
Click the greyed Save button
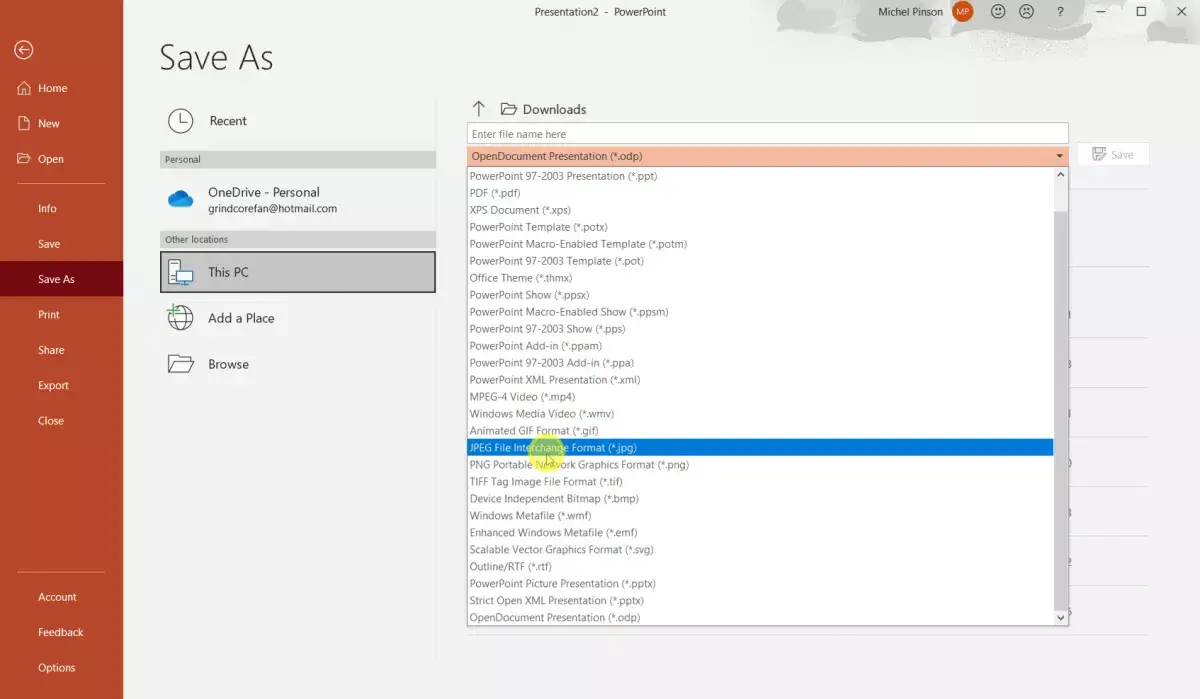pos(1113,154)
